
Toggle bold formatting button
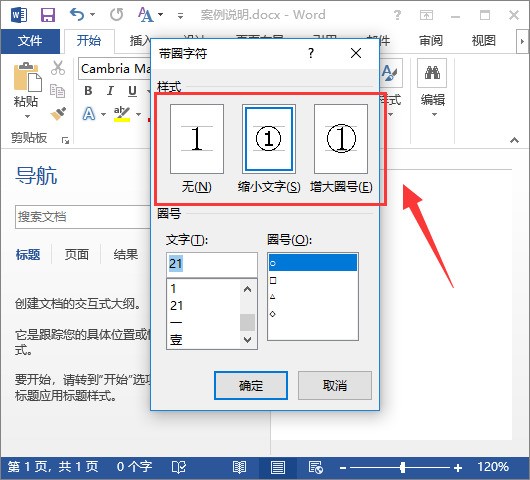click(x=88, y=91)
